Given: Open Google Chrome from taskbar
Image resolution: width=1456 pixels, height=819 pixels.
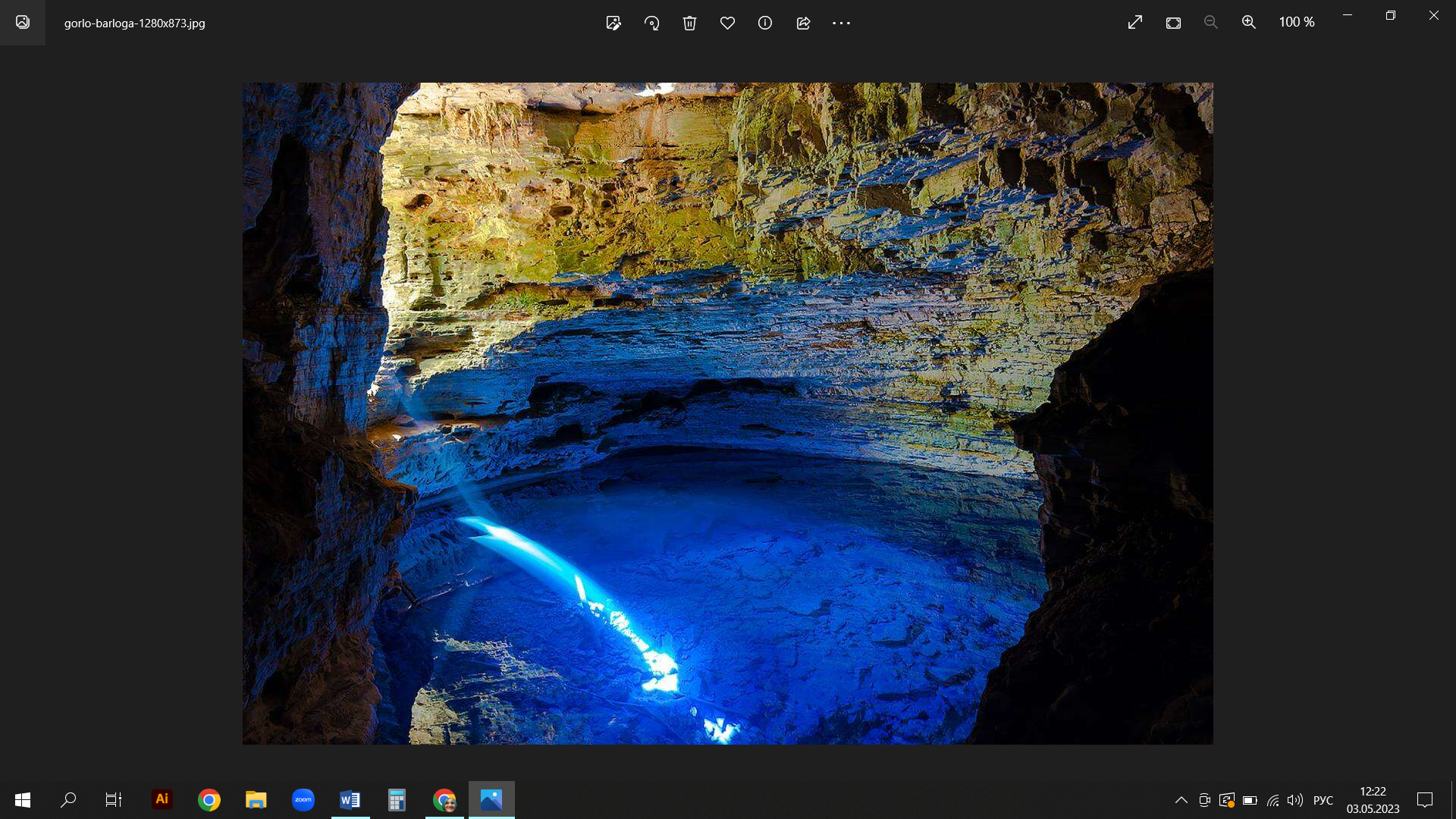Looking at the screenshot, I should pos(209,800).
